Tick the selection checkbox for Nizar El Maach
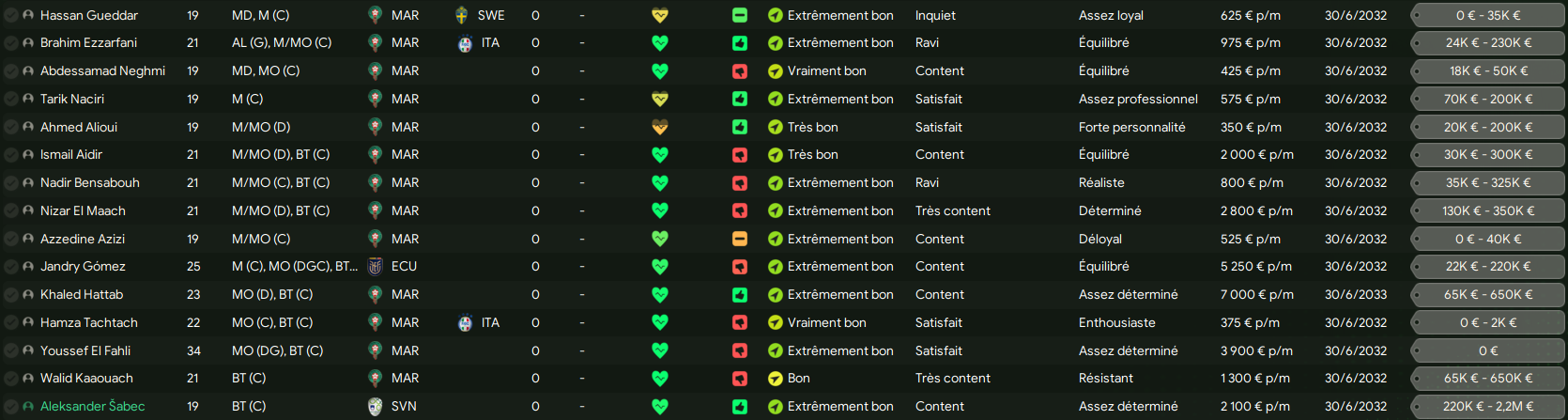1568x420 pixels. click(10, 210)
